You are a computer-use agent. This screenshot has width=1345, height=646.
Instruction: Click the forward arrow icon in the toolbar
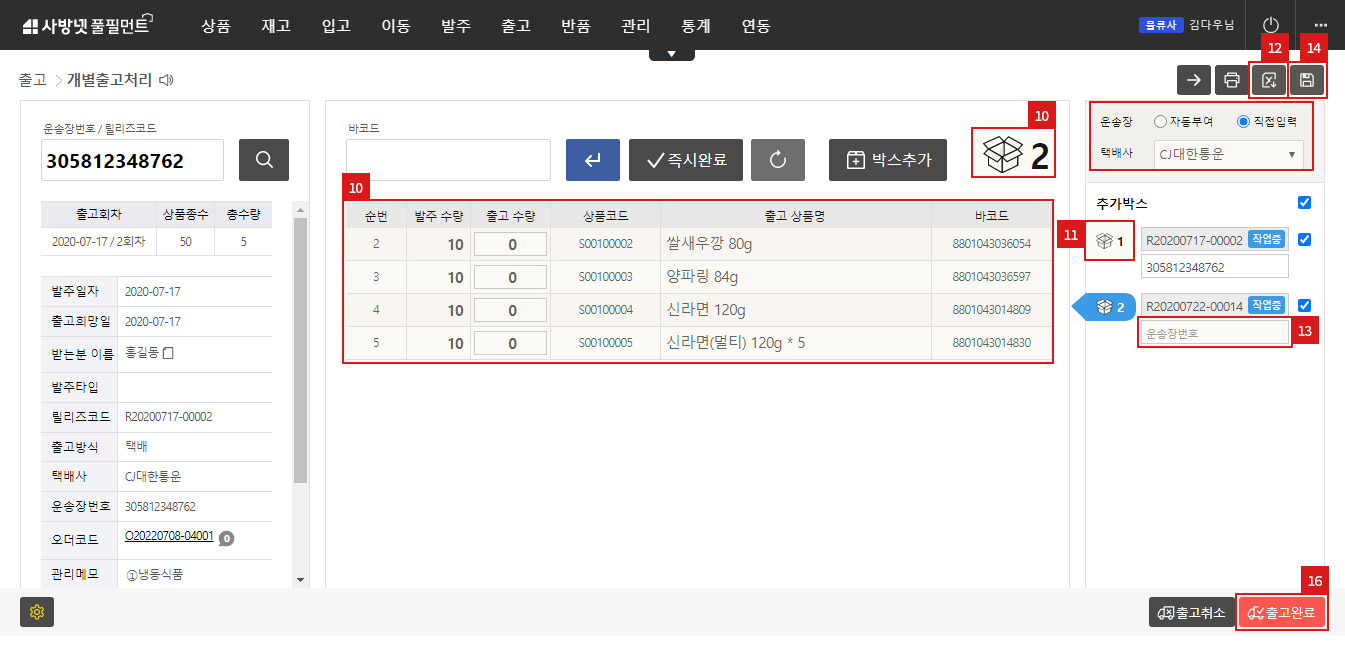click(x=1193, y=80)
